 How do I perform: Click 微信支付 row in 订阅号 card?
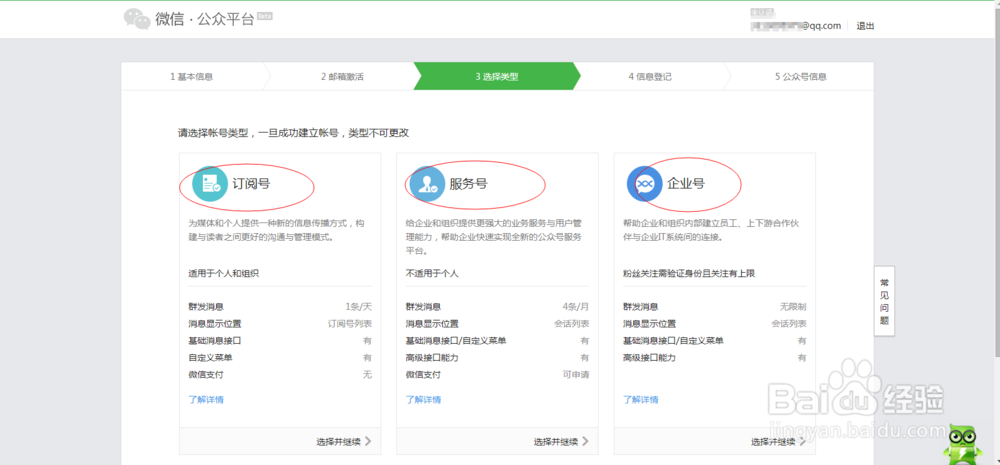point(280,374)
